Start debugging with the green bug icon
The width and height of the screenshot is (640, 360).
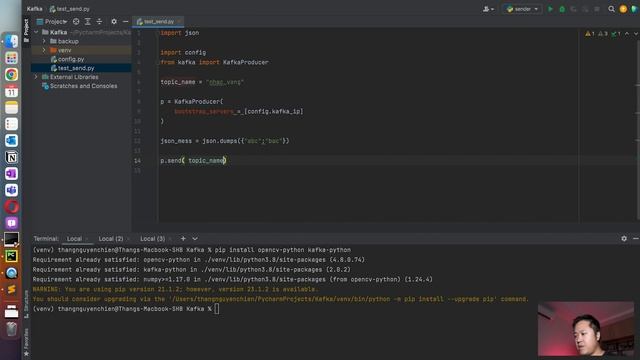[562, 9]
